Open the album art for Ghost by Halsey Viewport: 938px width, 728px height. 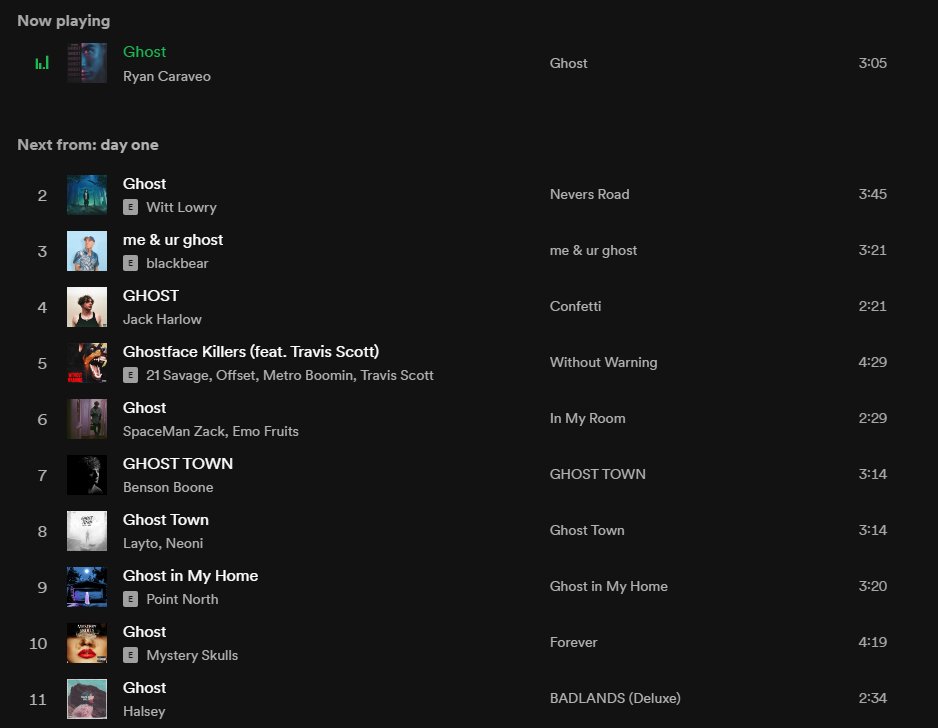87,699
